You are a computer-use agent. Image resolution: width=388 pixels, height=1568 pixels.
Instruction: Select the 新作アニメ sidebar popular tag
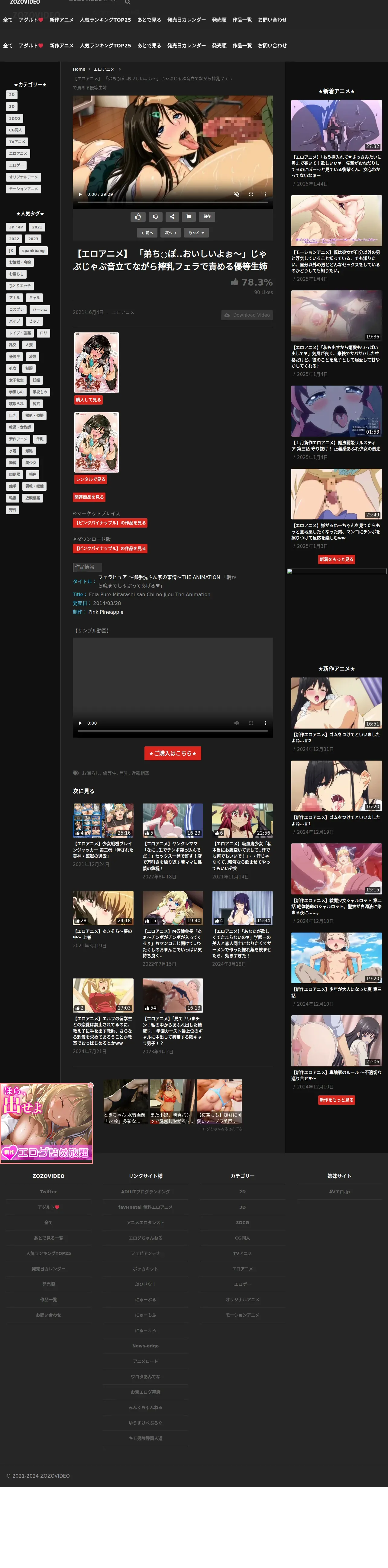pos(18,439)
